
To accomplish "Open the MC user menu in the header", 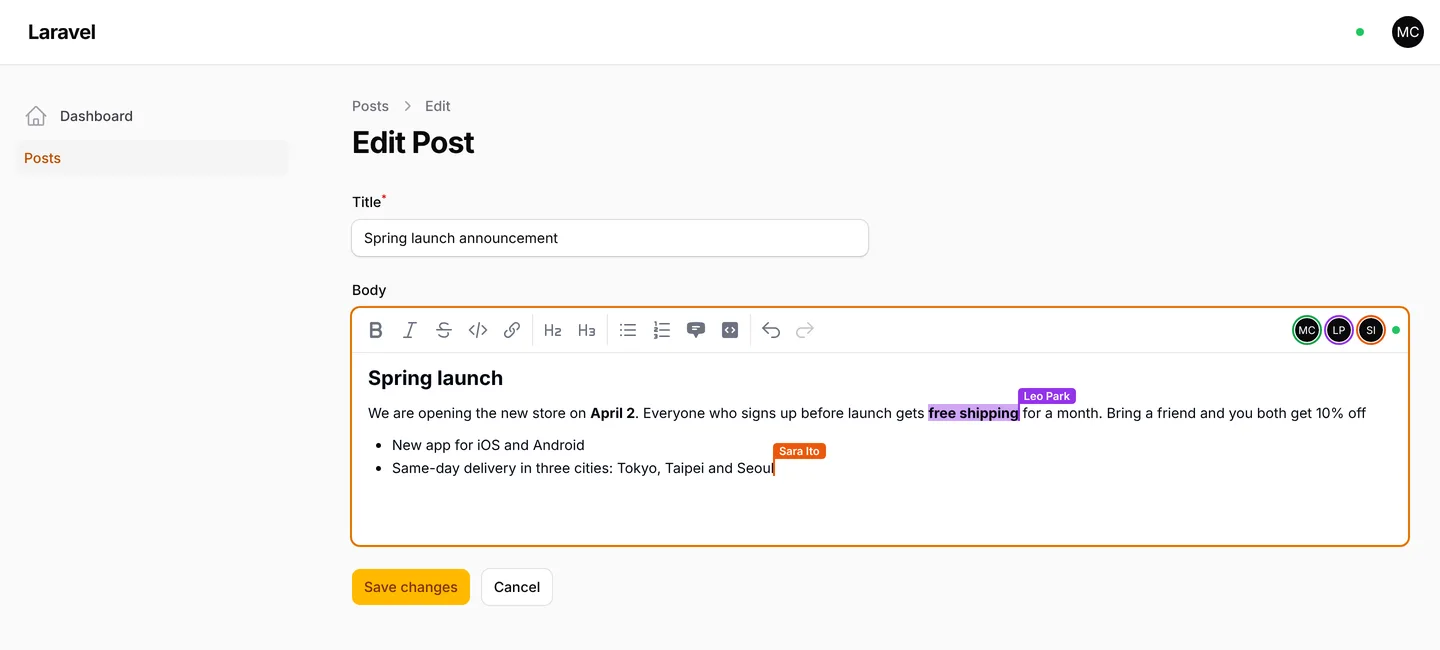I will [1408, 32].
